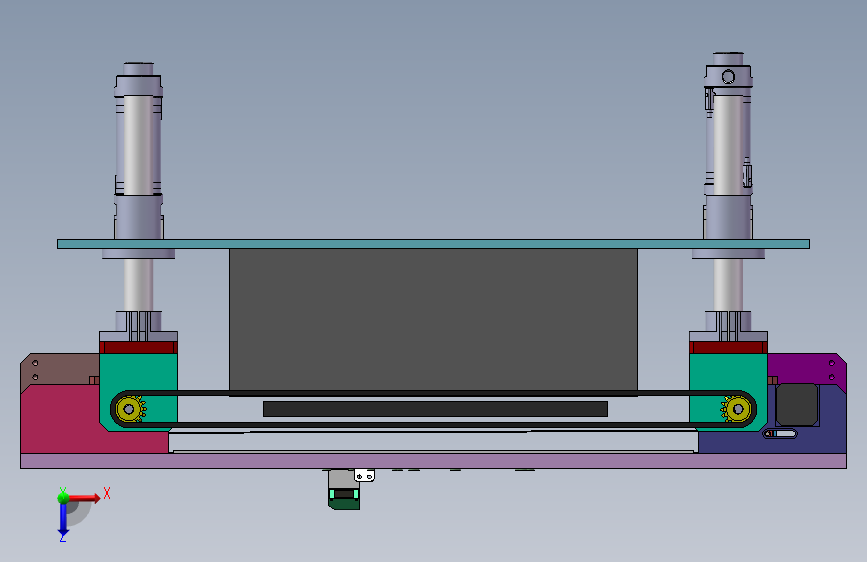Image resolution: width=867 pixels, height=562 pixels.
Task: Click the X label on the coordinate triad
Action: (107, 493)
